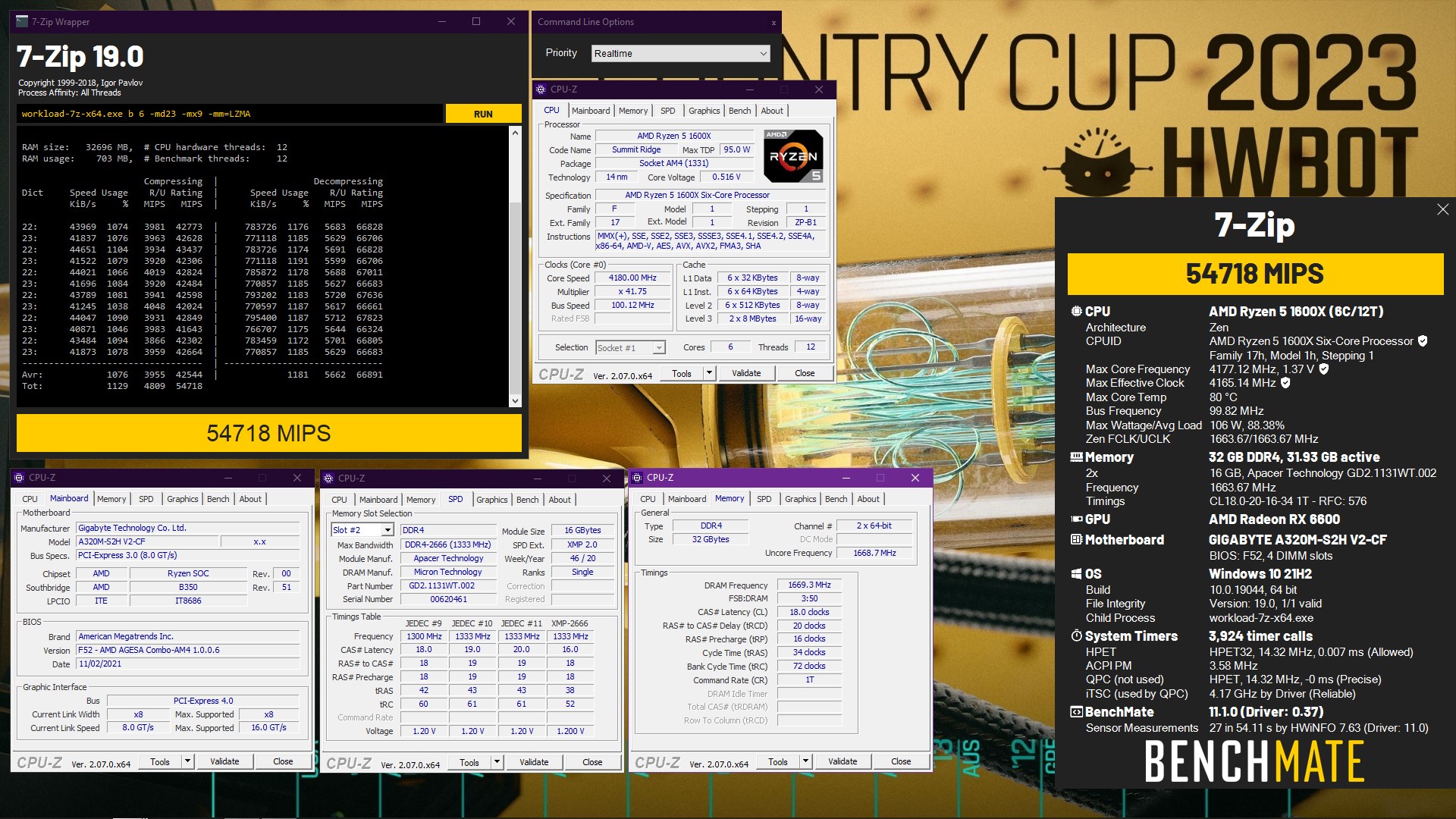This screenshot has width=1456, height=819.
Task: Close the Command Line Options panel
Action: (x=773, y=23)
